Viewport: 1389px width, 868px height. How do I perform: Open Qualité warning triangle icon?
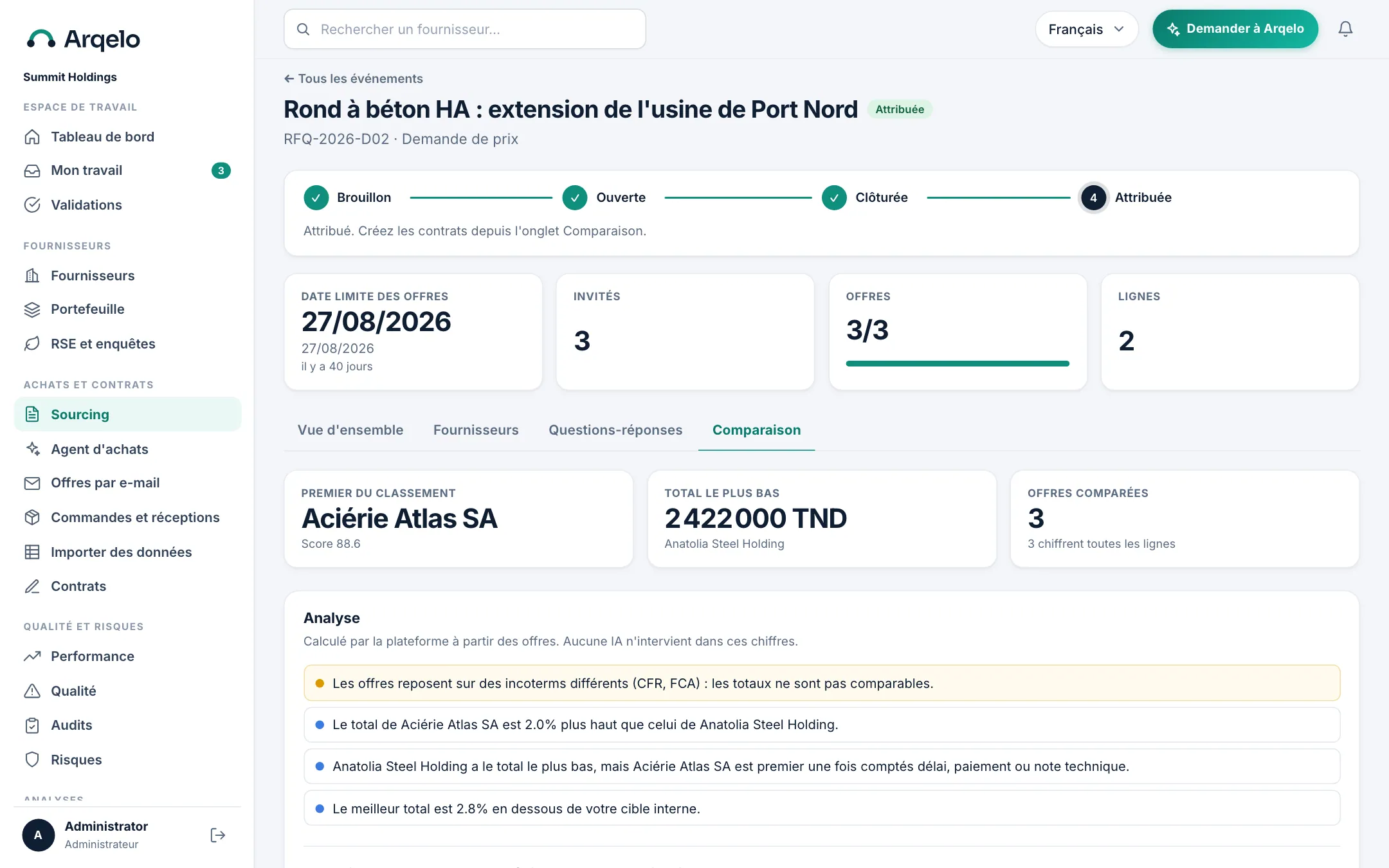(x=32, y=691)
